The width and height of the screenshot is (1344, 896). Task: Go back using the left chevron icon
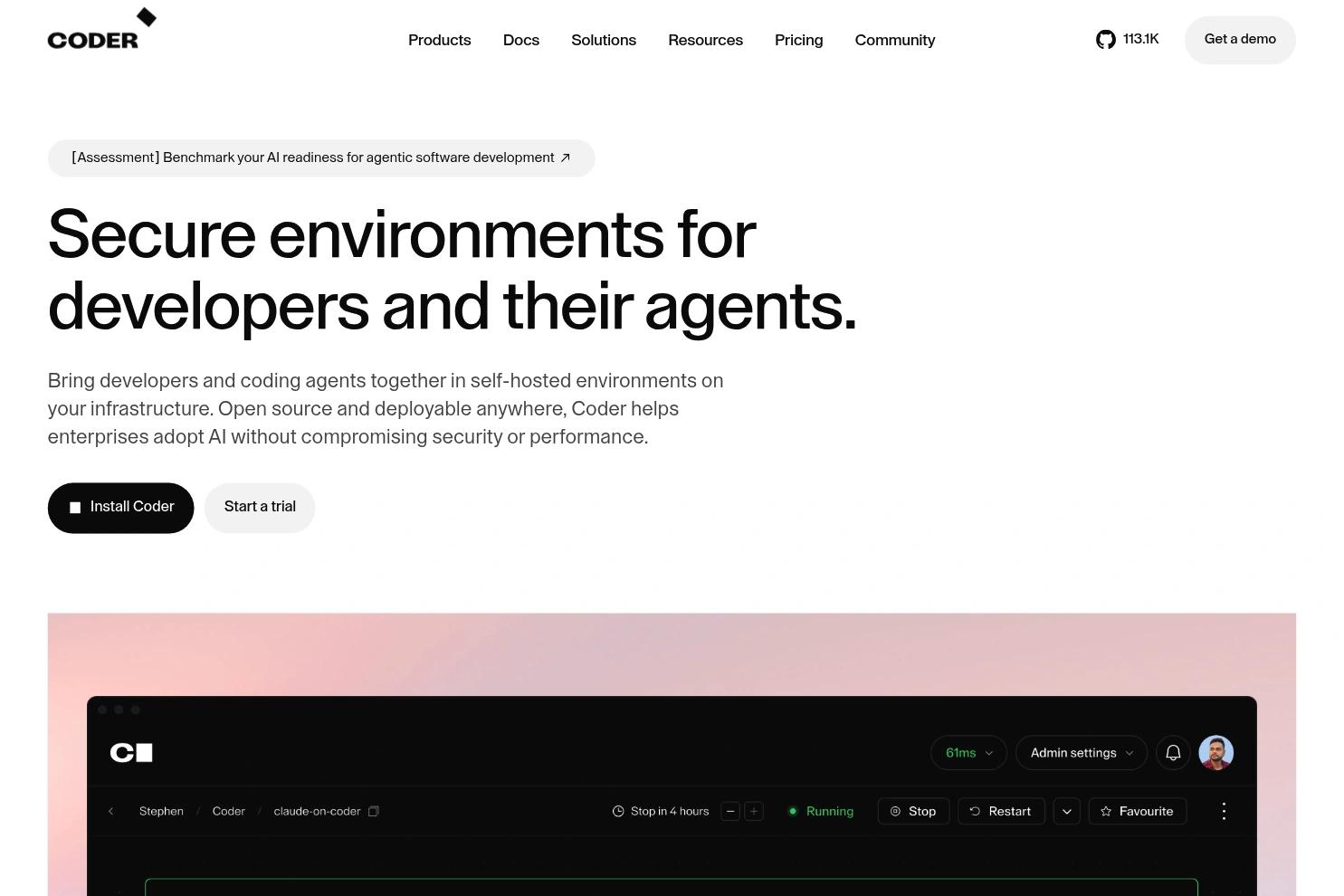click(110, 812)
